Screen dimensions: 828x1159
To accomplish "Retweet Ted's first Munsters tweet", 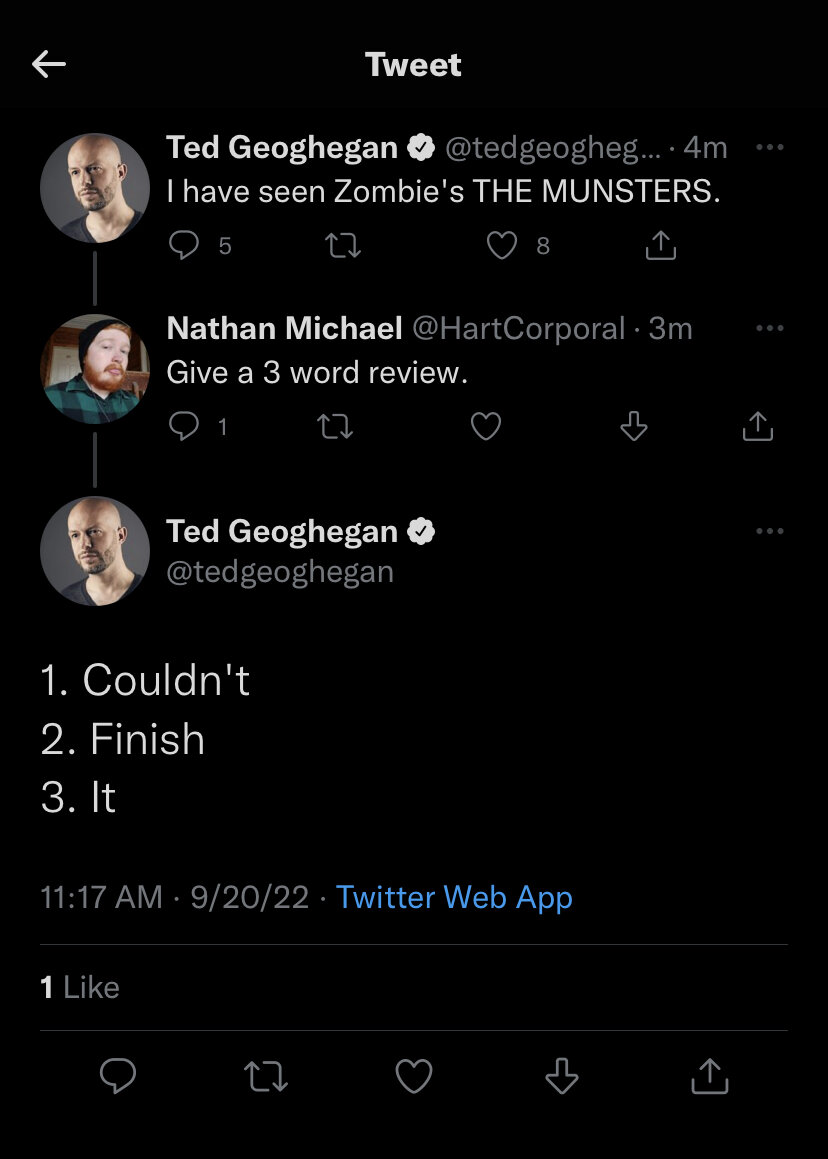I will click(x=344, y=245).
